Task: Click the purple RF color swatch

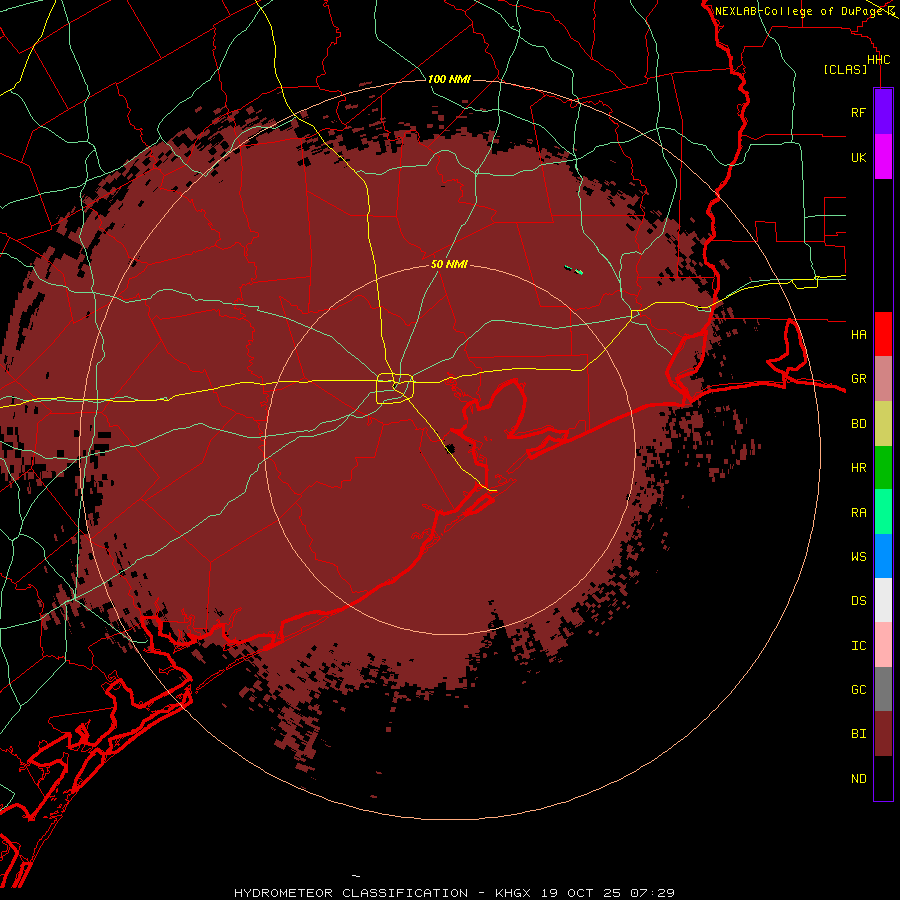Action: pos(883,112)
